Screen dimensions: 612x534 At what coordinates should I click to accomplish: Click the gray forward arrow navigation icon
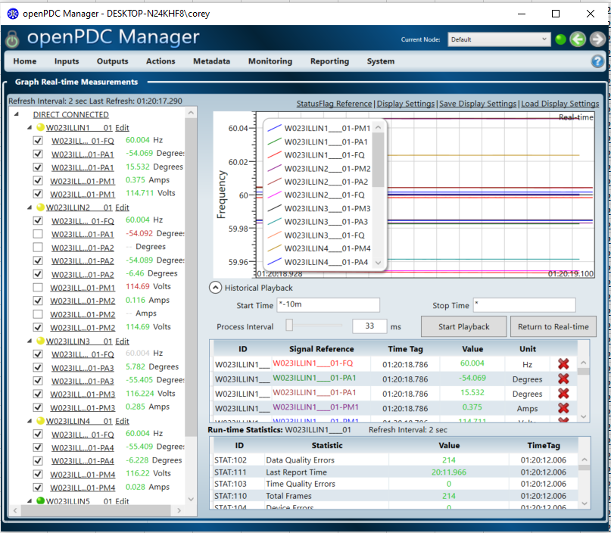596,40
